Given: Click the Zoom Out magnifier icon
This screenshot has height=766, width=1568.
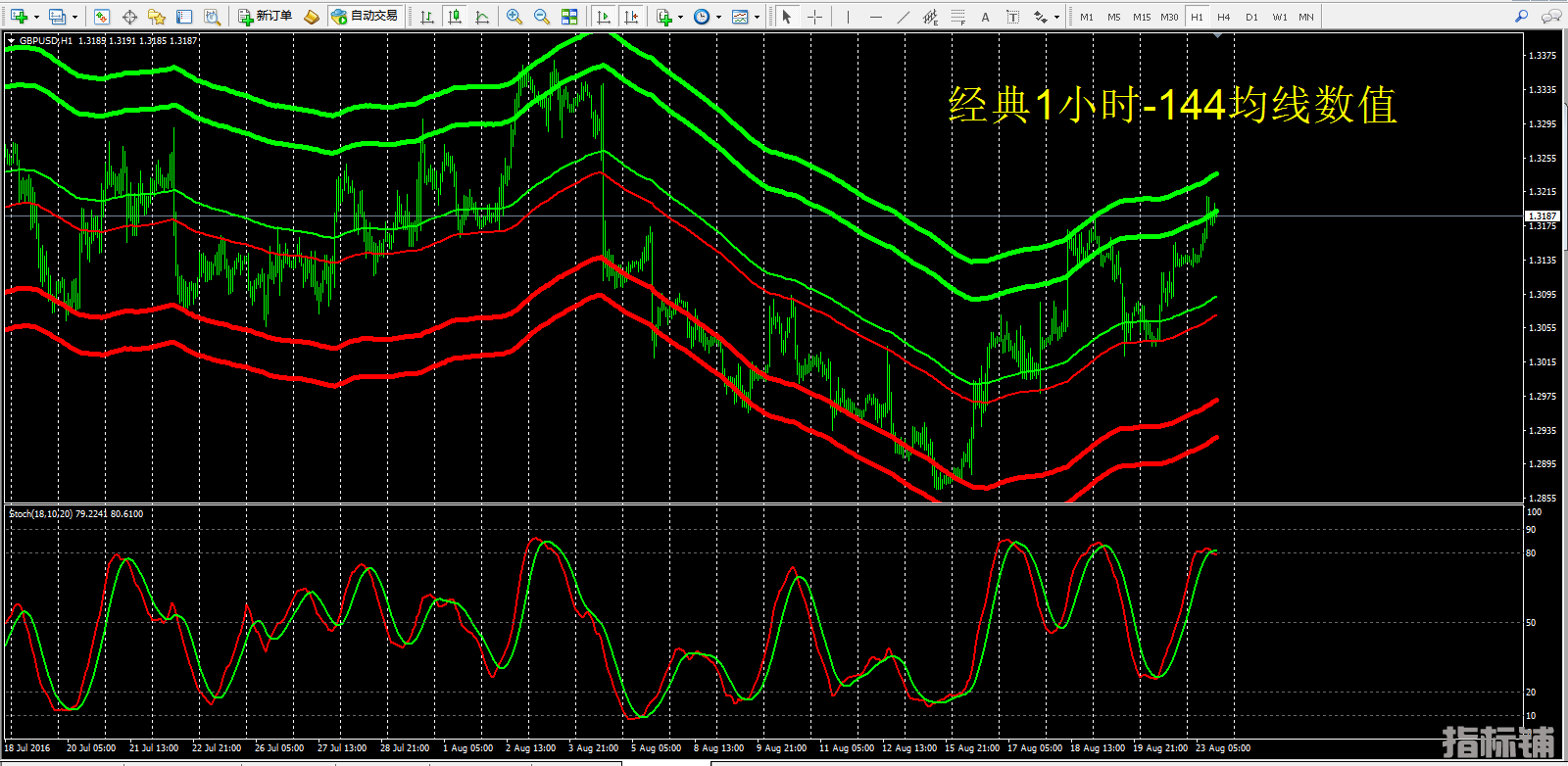Looking at the screenshot, I should [542, 17].
